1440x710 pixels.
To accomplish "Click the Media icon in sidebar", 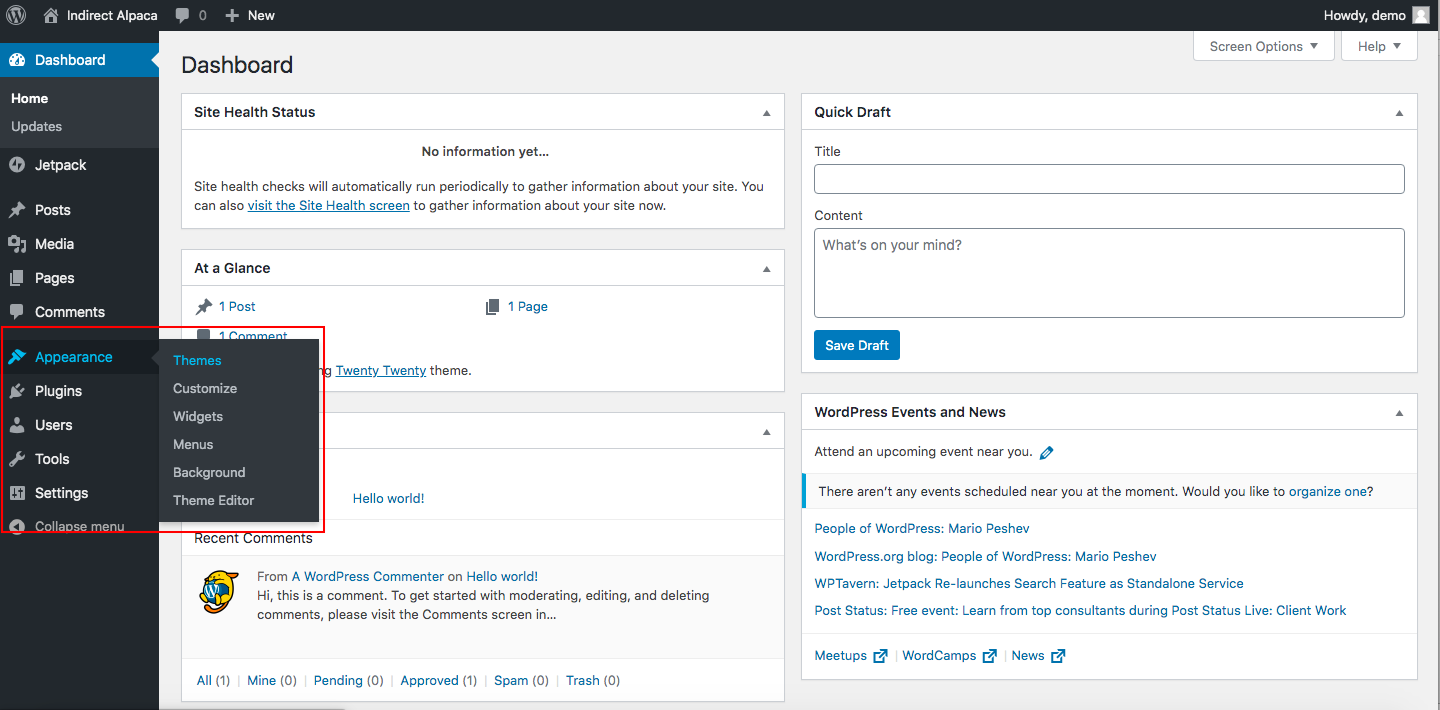I will click(x=17, y=244).
